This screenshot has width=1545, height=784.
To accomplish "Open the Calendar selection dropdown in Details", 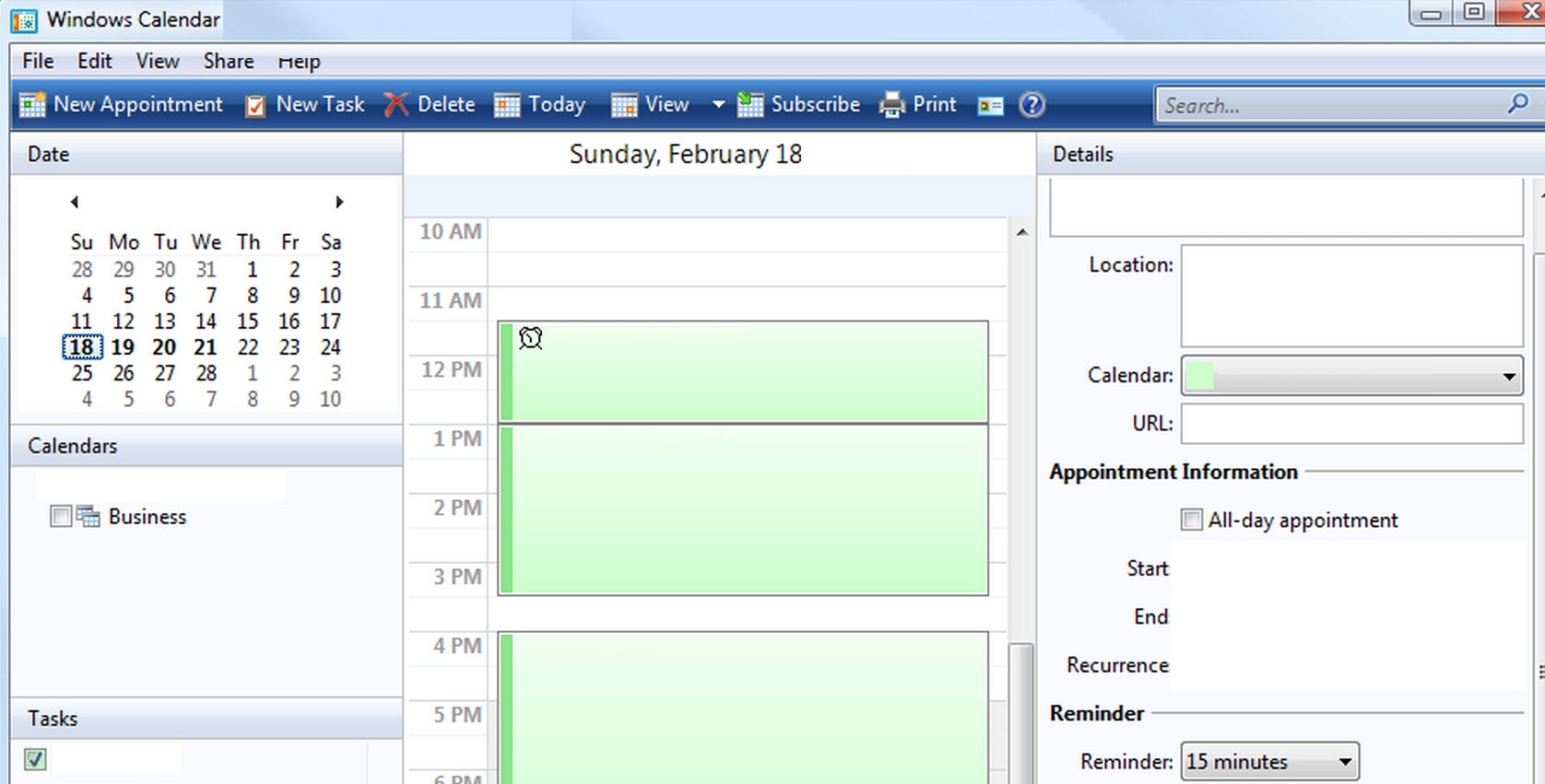I will (x=1509, y=376).
